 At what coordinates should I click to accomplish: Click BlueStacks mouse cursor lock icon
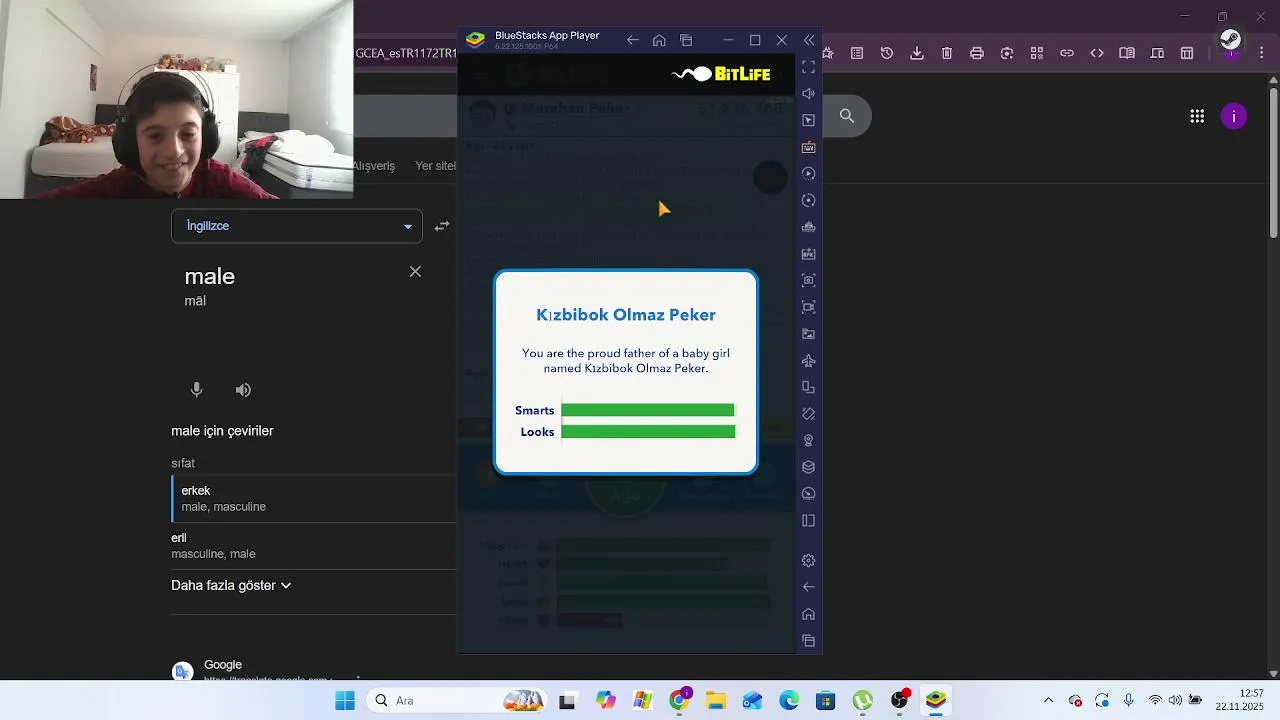(x=809, y=120)
